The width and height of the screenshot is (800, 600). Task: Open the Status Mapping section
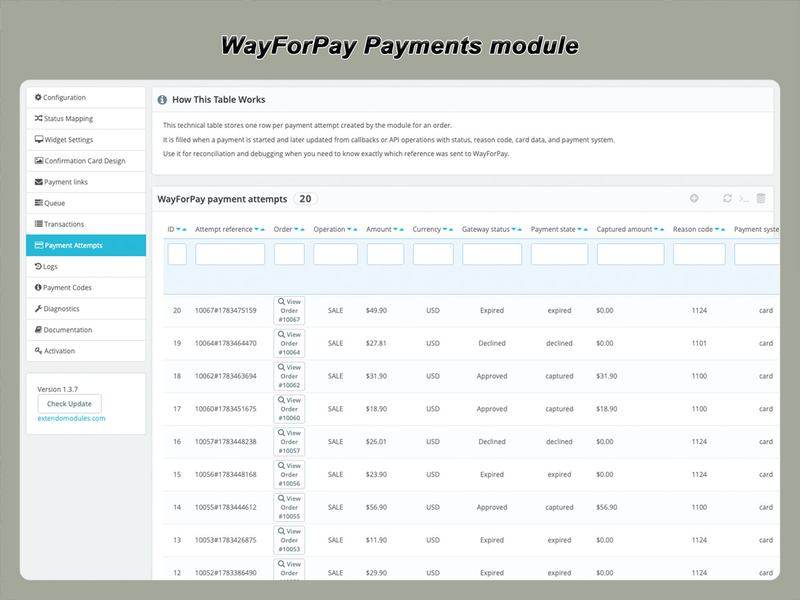tap(86, 118)
